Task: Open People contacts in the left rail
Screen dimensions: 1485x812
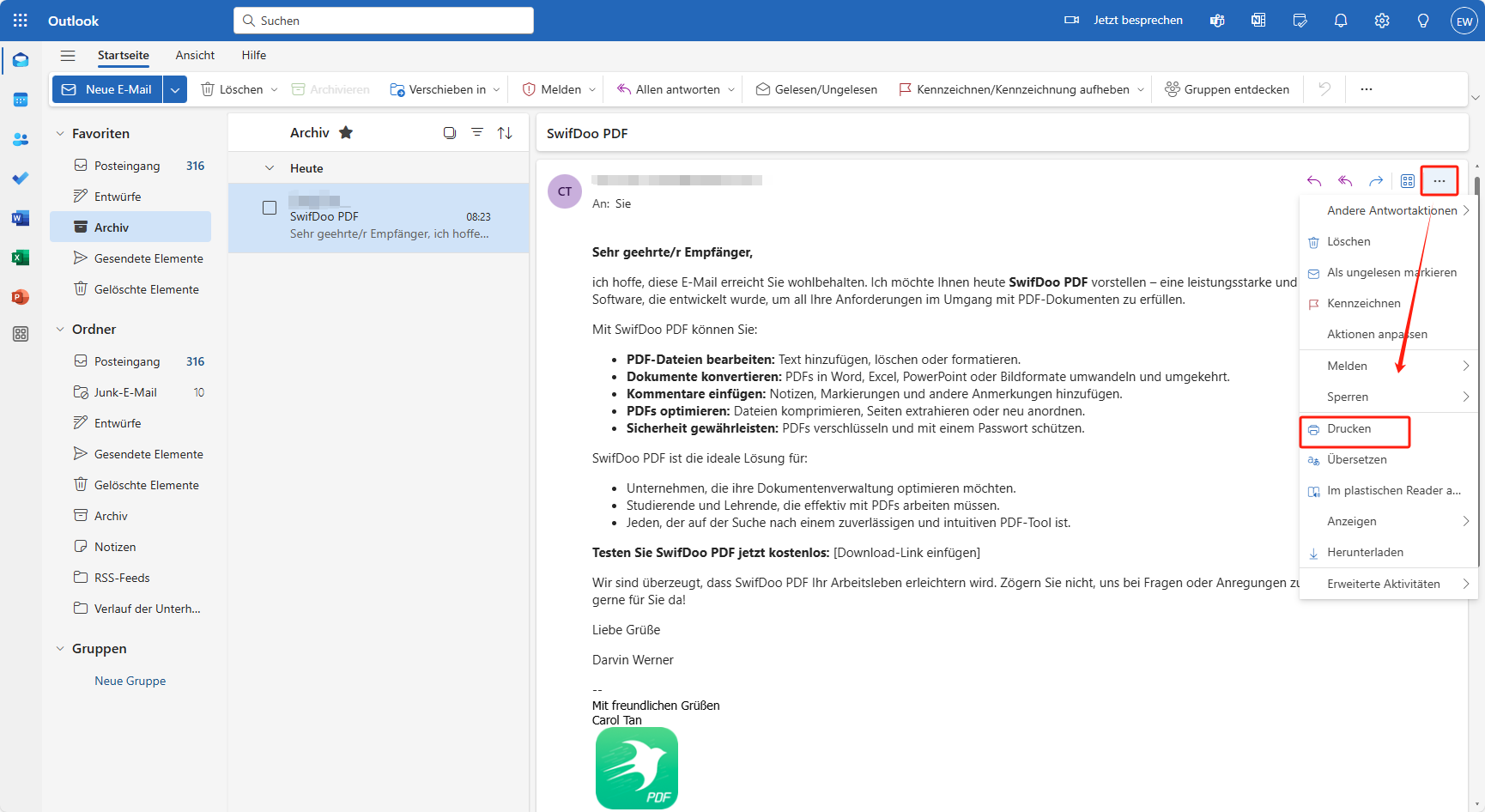Action: click(x=21, y=139)
